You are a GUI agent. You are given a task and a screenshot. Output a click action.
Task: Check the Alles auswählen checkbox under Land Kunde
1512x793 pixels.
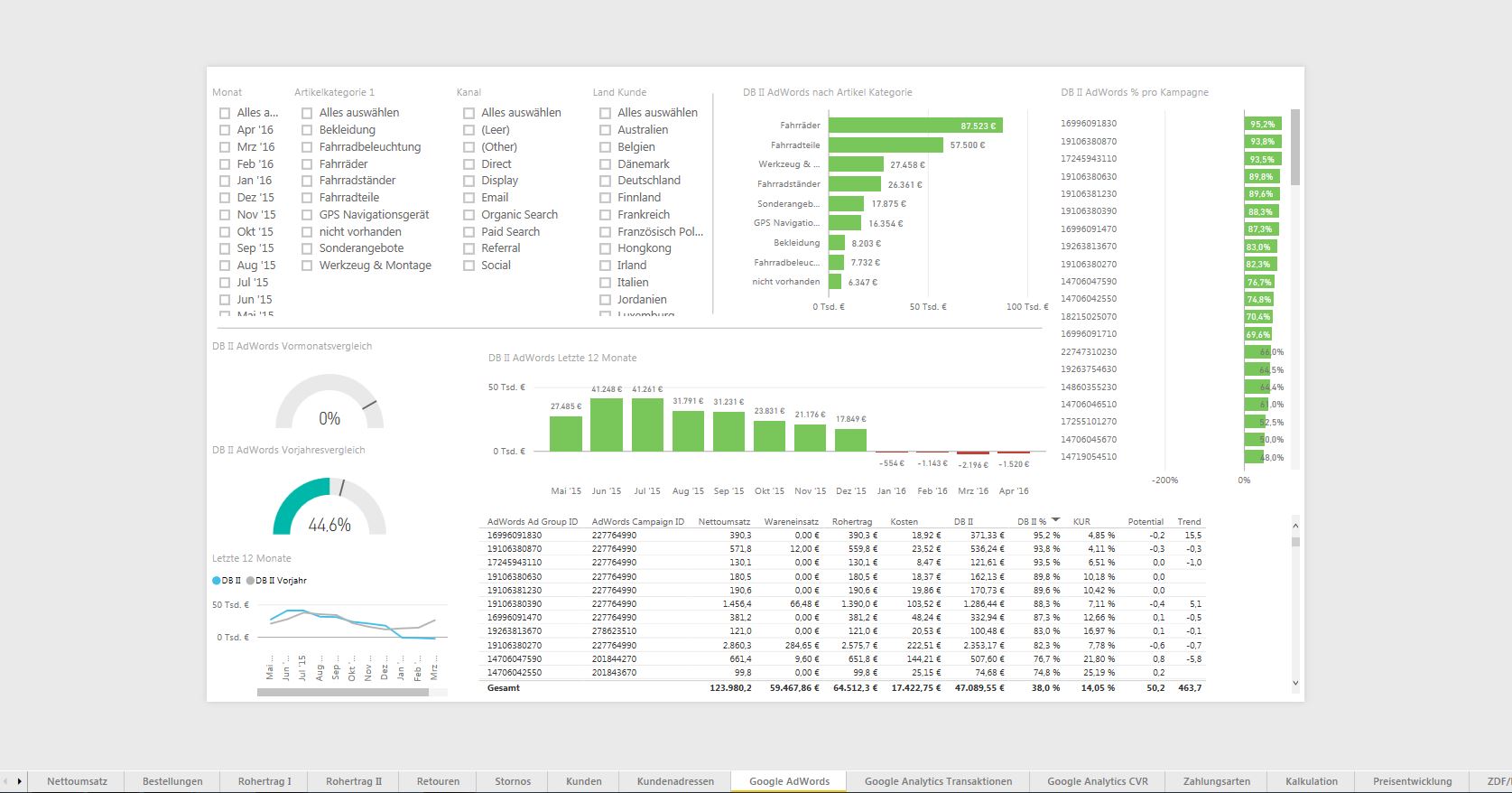click(605, 113)
